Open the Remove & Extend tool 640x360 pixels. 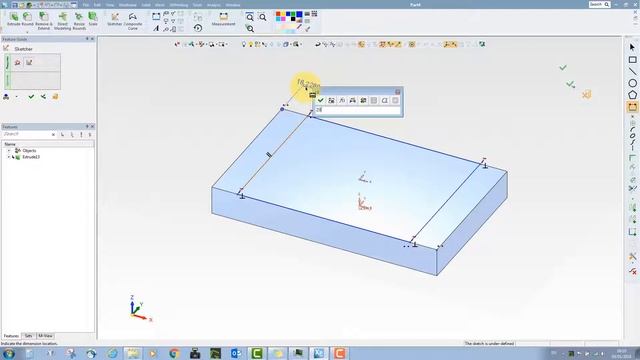[x=43, y=20]
